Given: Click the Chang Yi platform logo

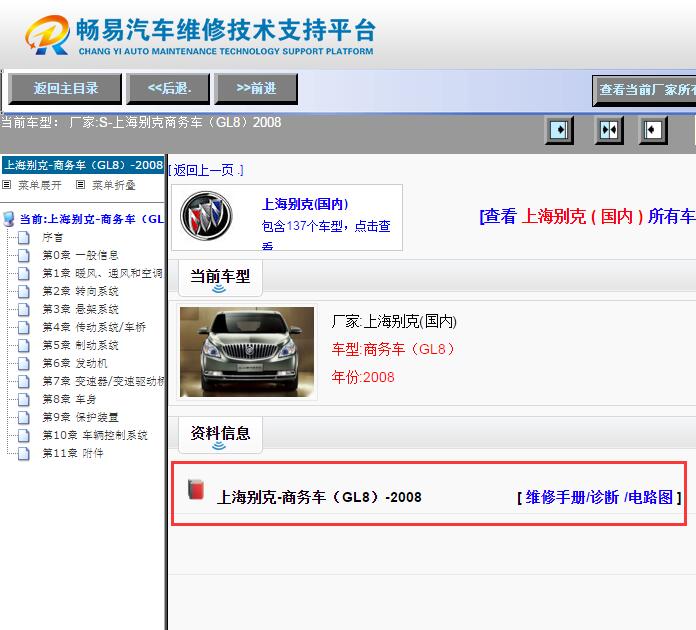Looking at the screenshot, I should (x=201, y=36).
